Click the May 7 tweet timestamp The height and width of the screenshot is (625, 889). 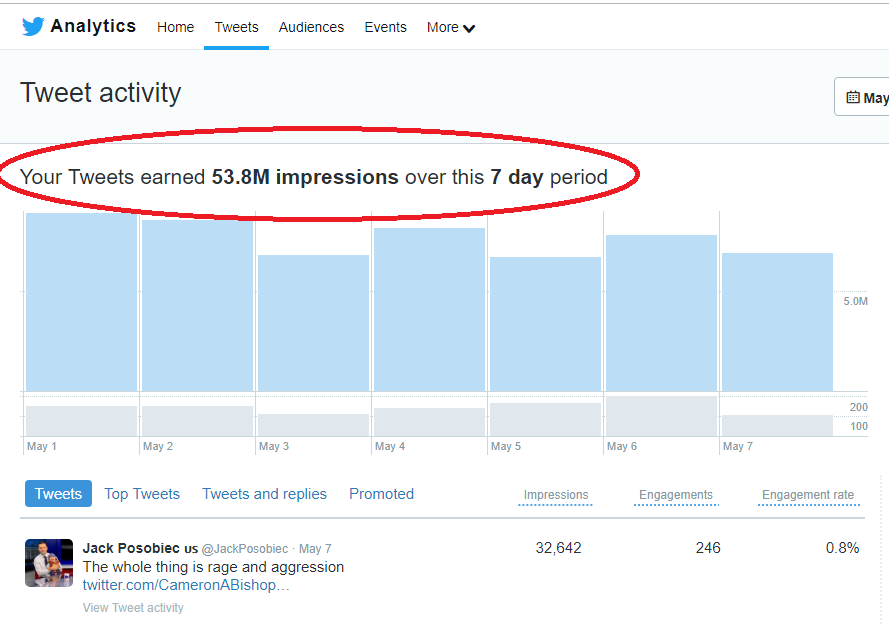coord(315,549)
